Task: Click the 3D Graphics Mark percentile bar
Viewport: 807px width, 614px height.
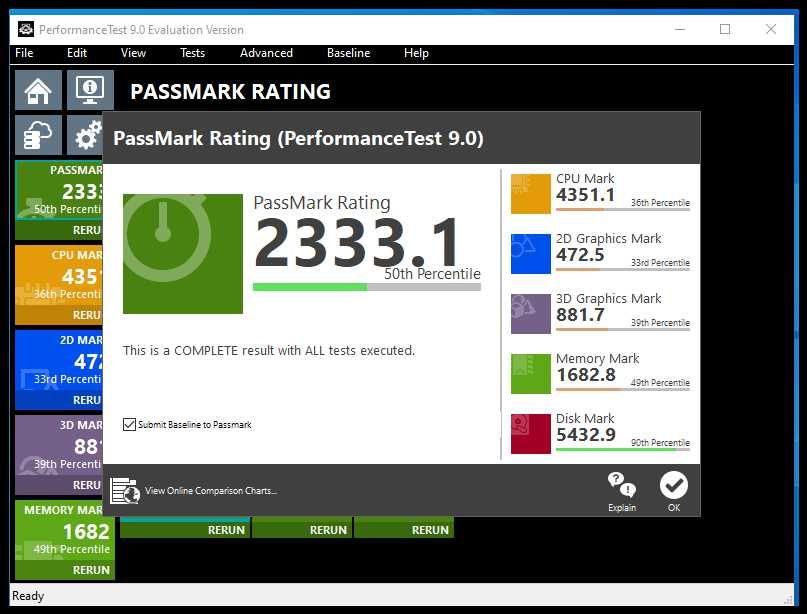Action: (623, 329)
